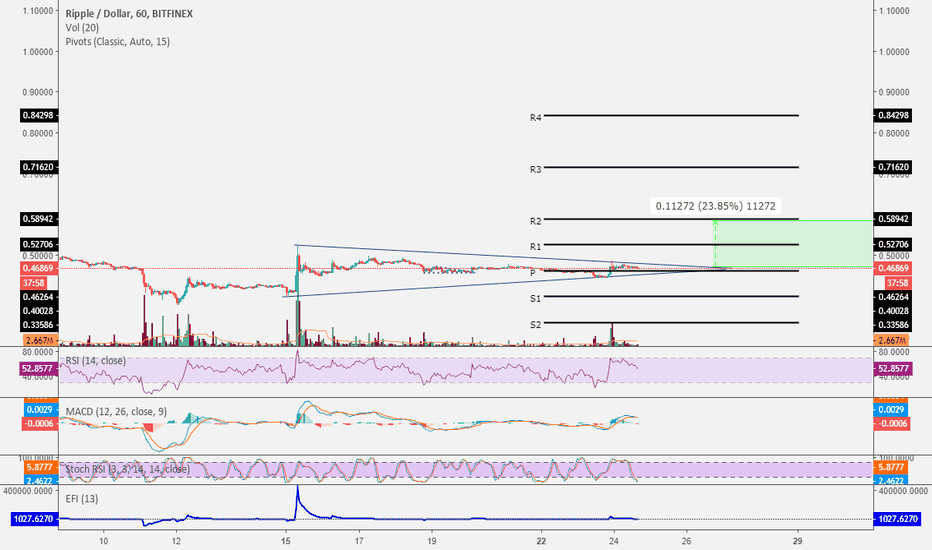Viewport: 932px width, 550px height.
Task: Click the 0.46264 price tag on right axis
Action: tap(893, 297)
